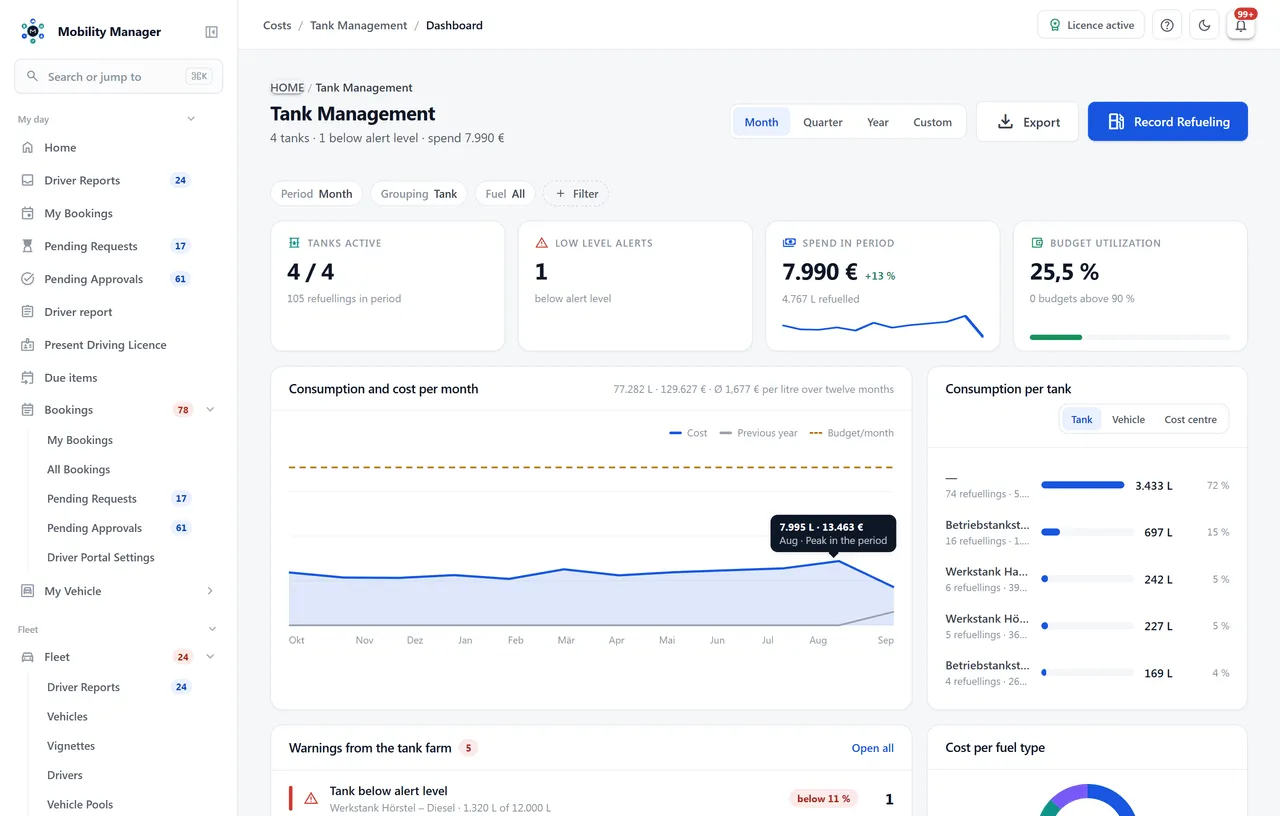This screenshot has height=816, width=1280.
Task: Click the Driver report document icon
Action: coord(27,312)
